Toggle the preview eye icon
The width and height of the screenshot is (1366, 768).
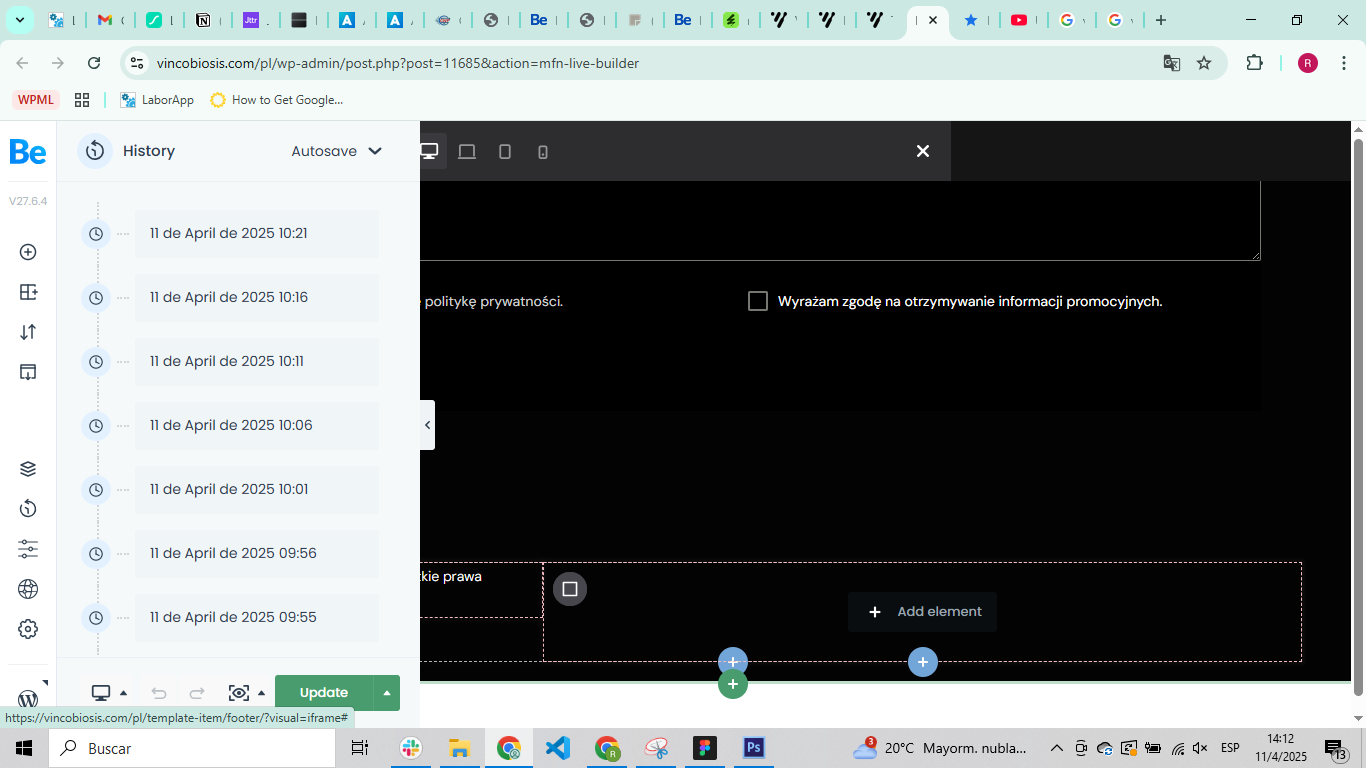click(238, 693)
